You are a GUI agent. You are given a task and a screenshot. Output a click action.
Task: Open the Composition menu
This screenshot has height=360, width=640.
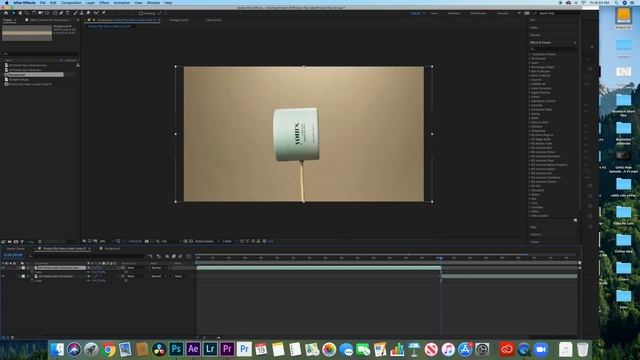(71, 2)
